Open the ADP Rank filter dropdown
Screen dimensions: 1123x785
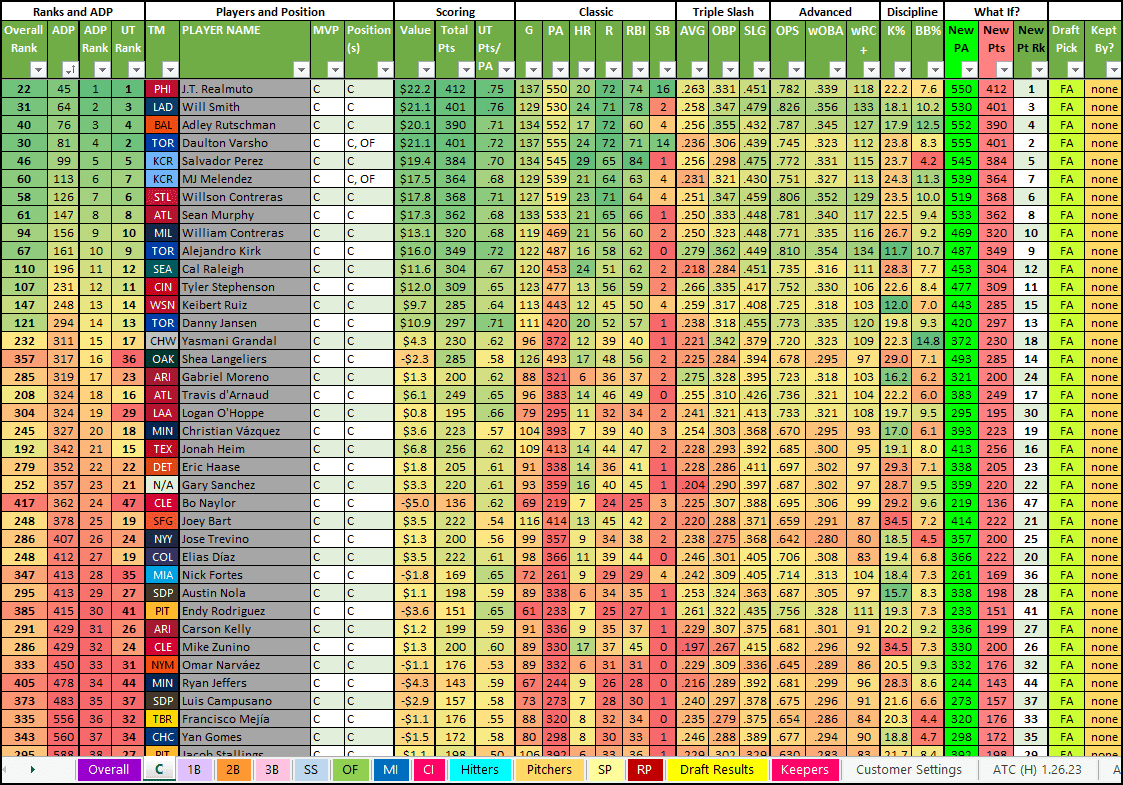102,69
